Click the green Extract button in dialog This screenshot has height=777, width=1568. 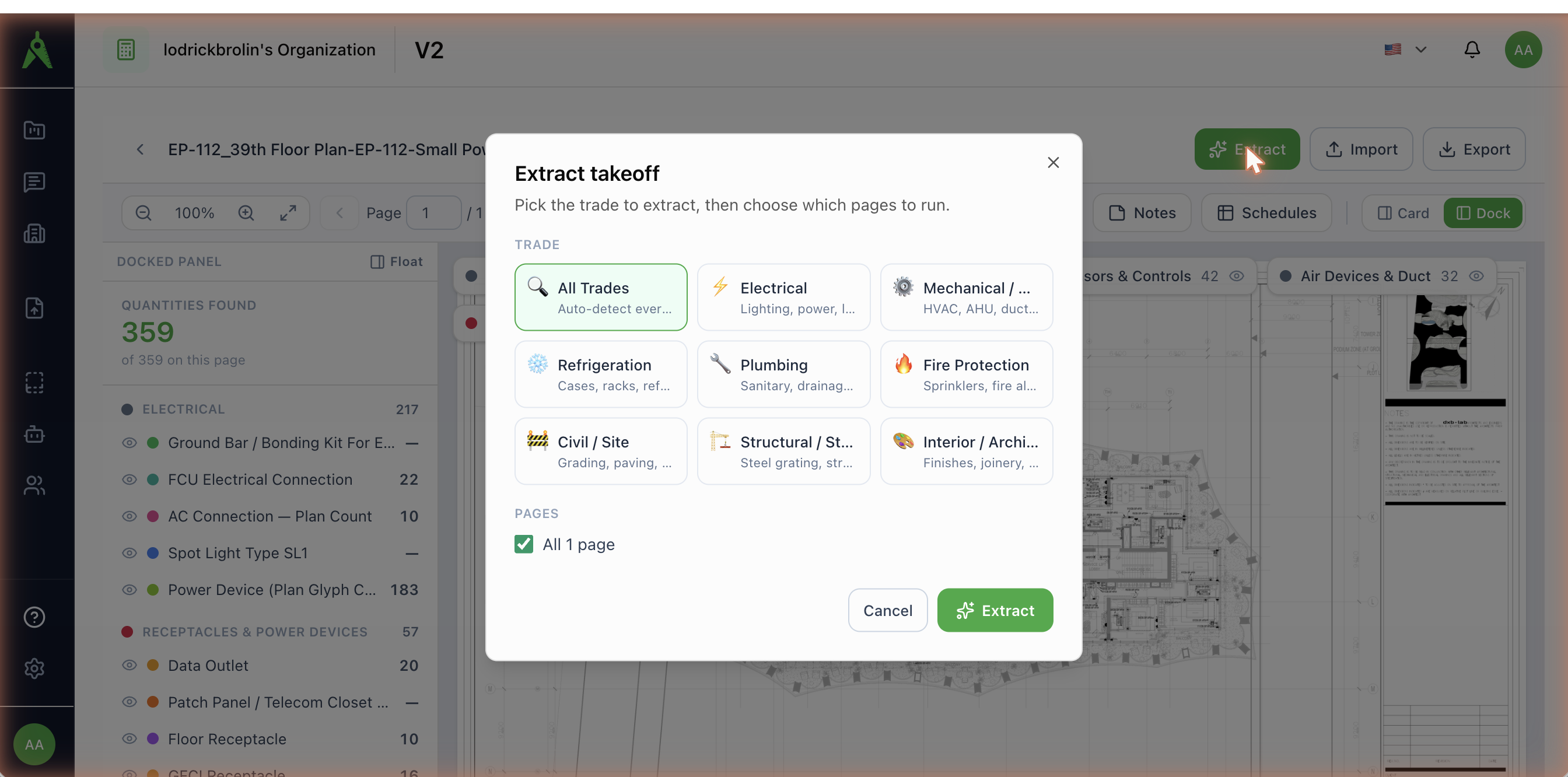tap(995, 610)
